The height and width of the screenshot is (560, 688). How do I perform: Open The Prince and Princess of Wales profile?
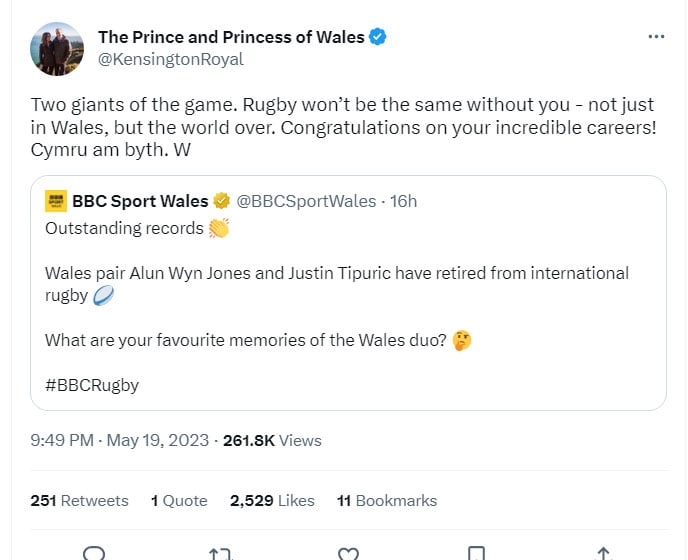231,37
